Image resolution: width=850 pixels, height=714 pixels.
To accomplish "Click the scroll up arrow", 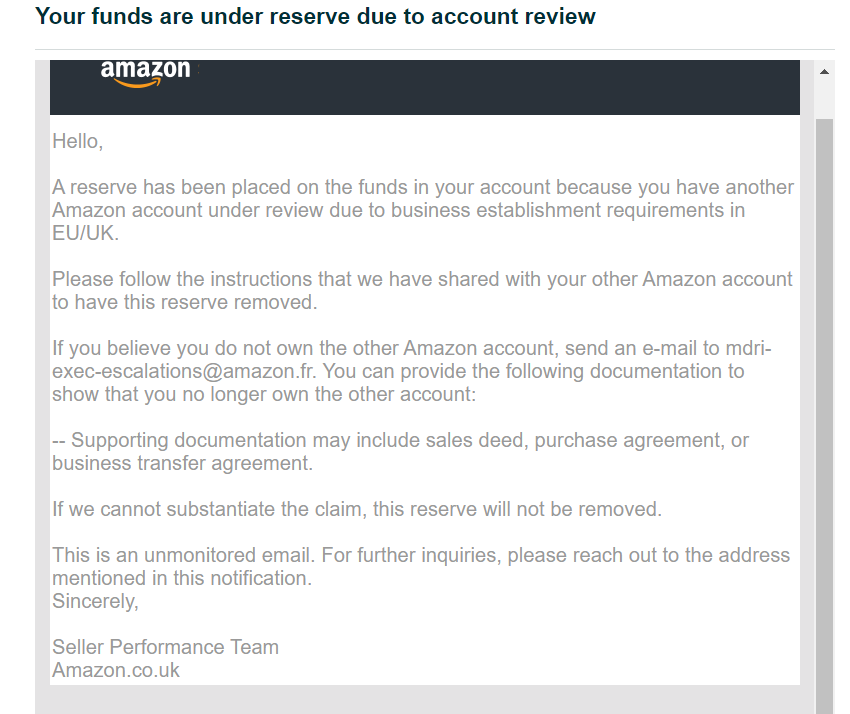I will [x=824, y=72].
